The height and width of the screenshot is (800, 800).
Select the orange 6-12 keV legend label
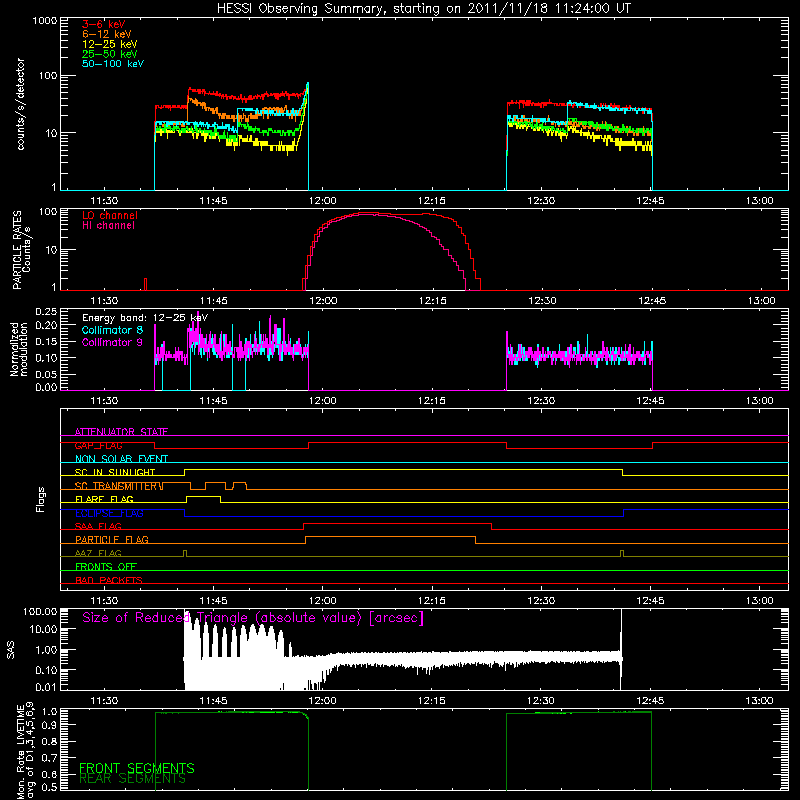click(x=107, y=34)
